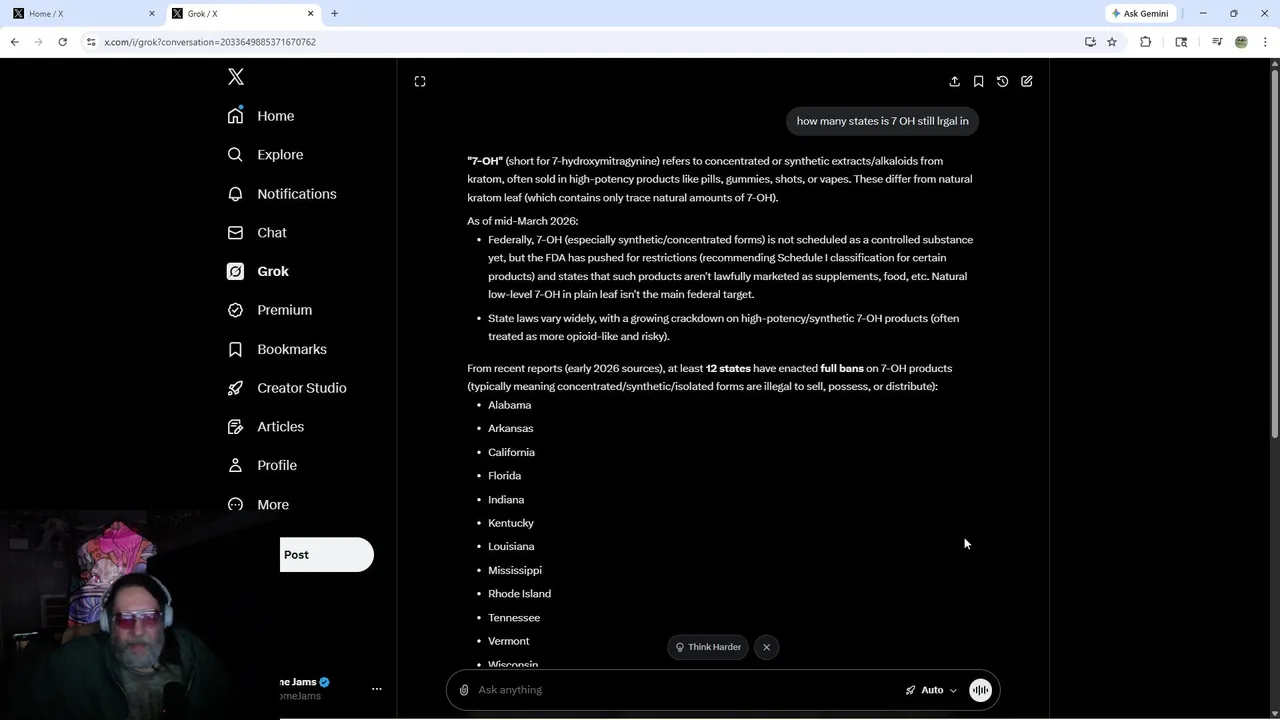
Task: Click the Think Harder suggestion
Action: [708, 647]
